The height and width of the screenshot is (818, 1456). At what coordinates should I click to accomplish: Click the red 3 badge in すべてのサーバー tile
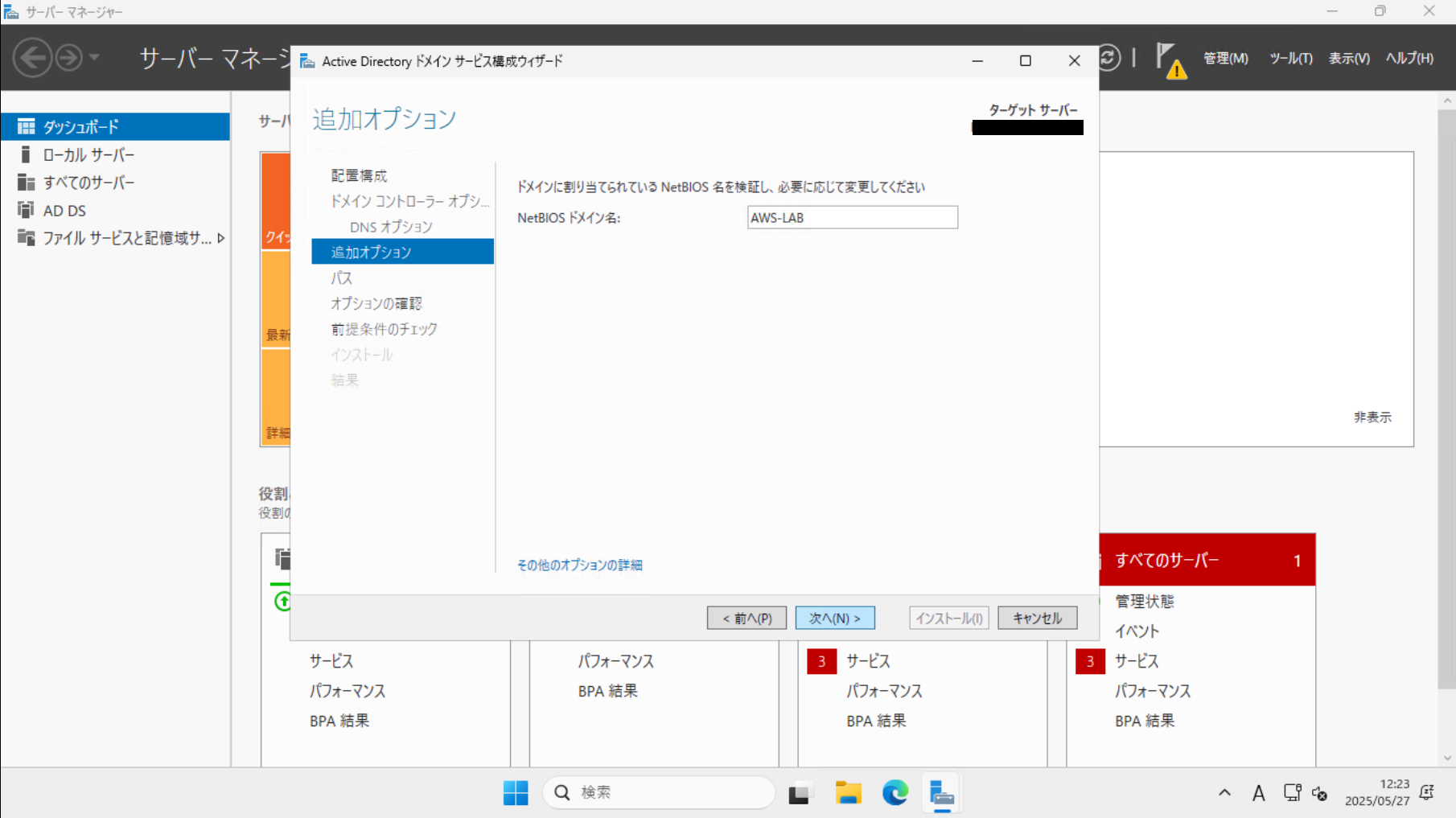point(1090,661)
